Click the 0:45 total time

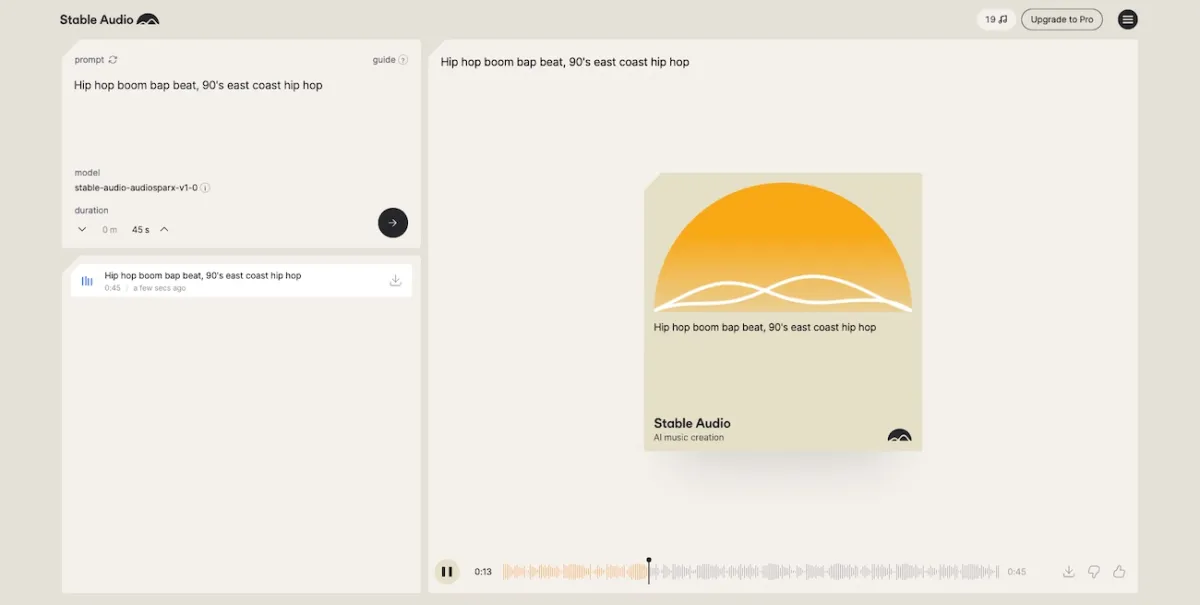[1016, 572]
